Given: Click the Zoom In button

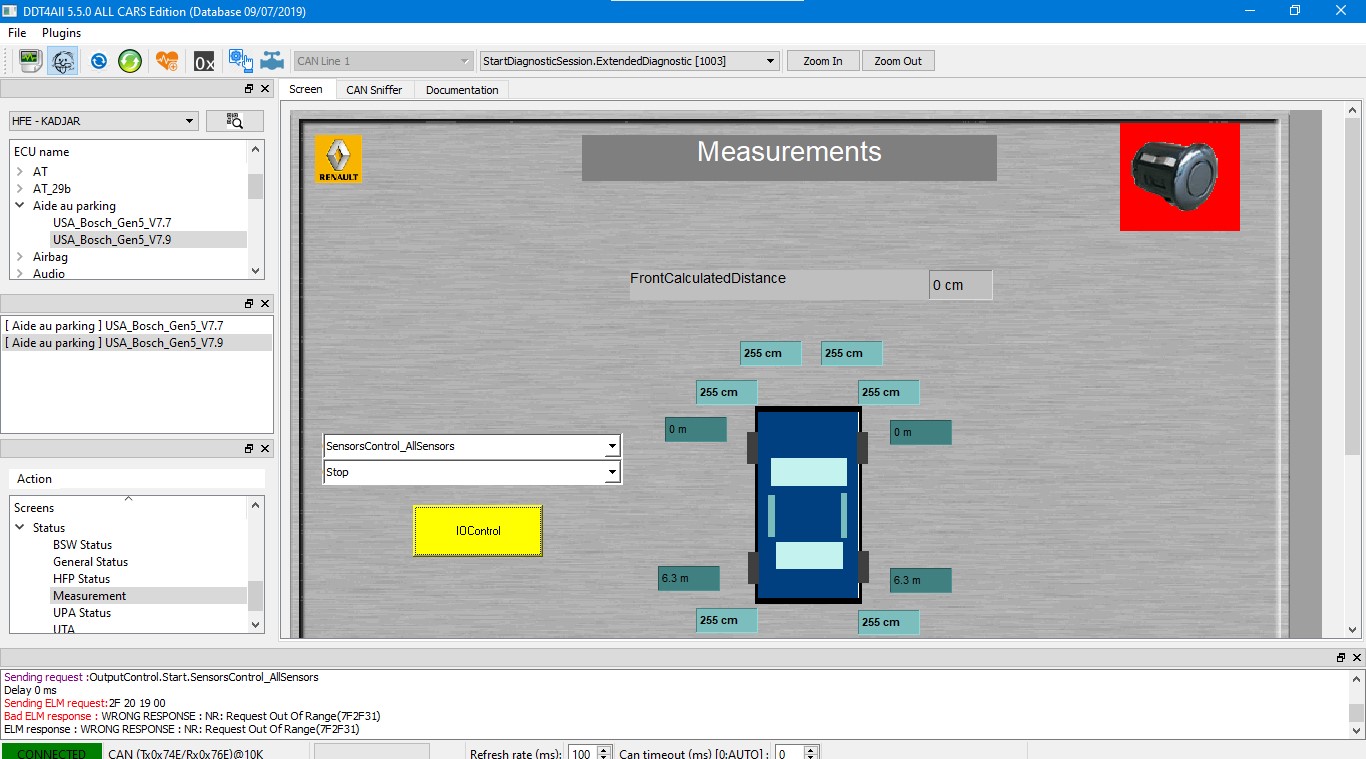Looking at the screenshot, I should 823,61.
